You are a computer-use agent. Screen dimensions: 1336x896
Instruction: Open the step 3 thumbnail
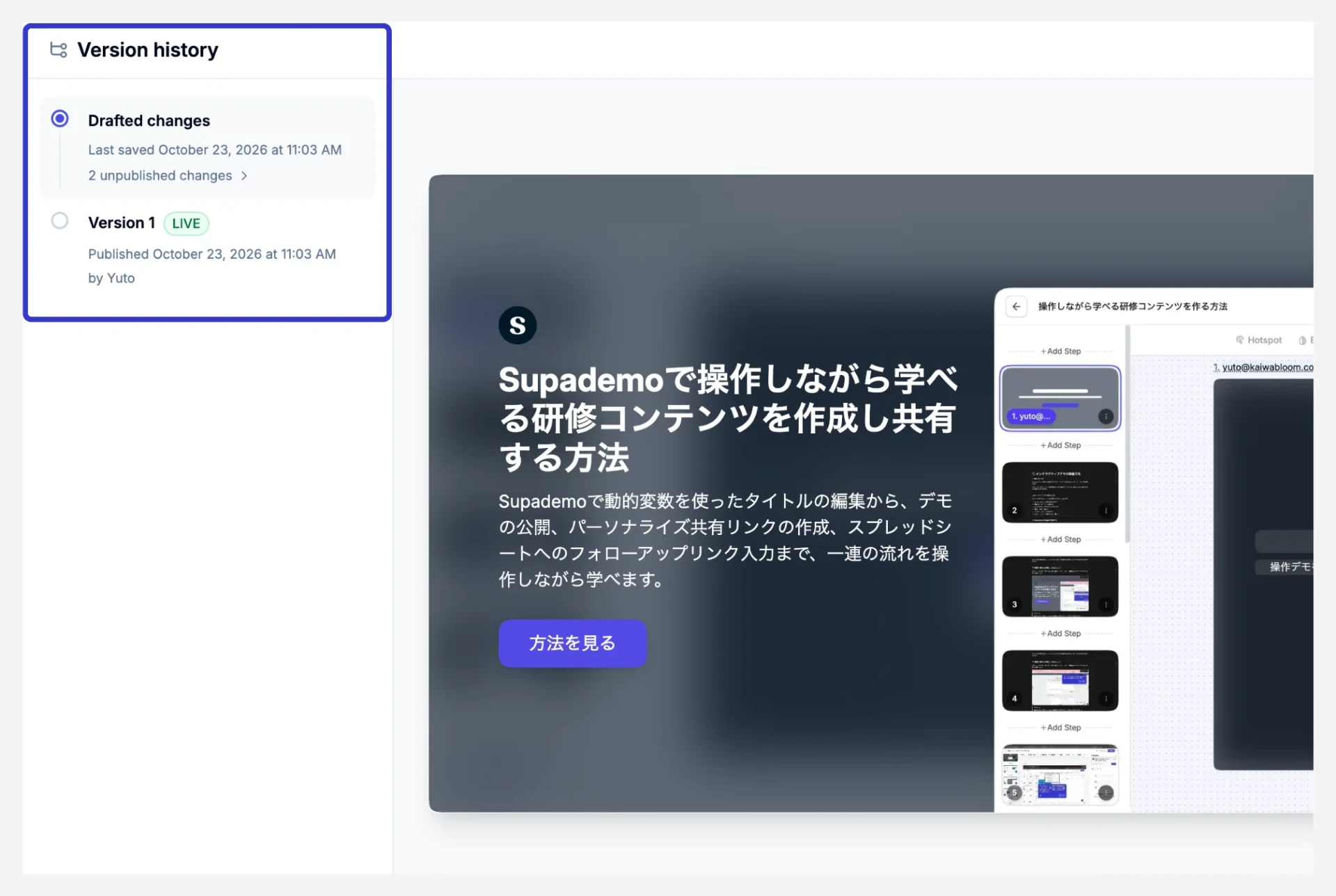point(1060,586)
